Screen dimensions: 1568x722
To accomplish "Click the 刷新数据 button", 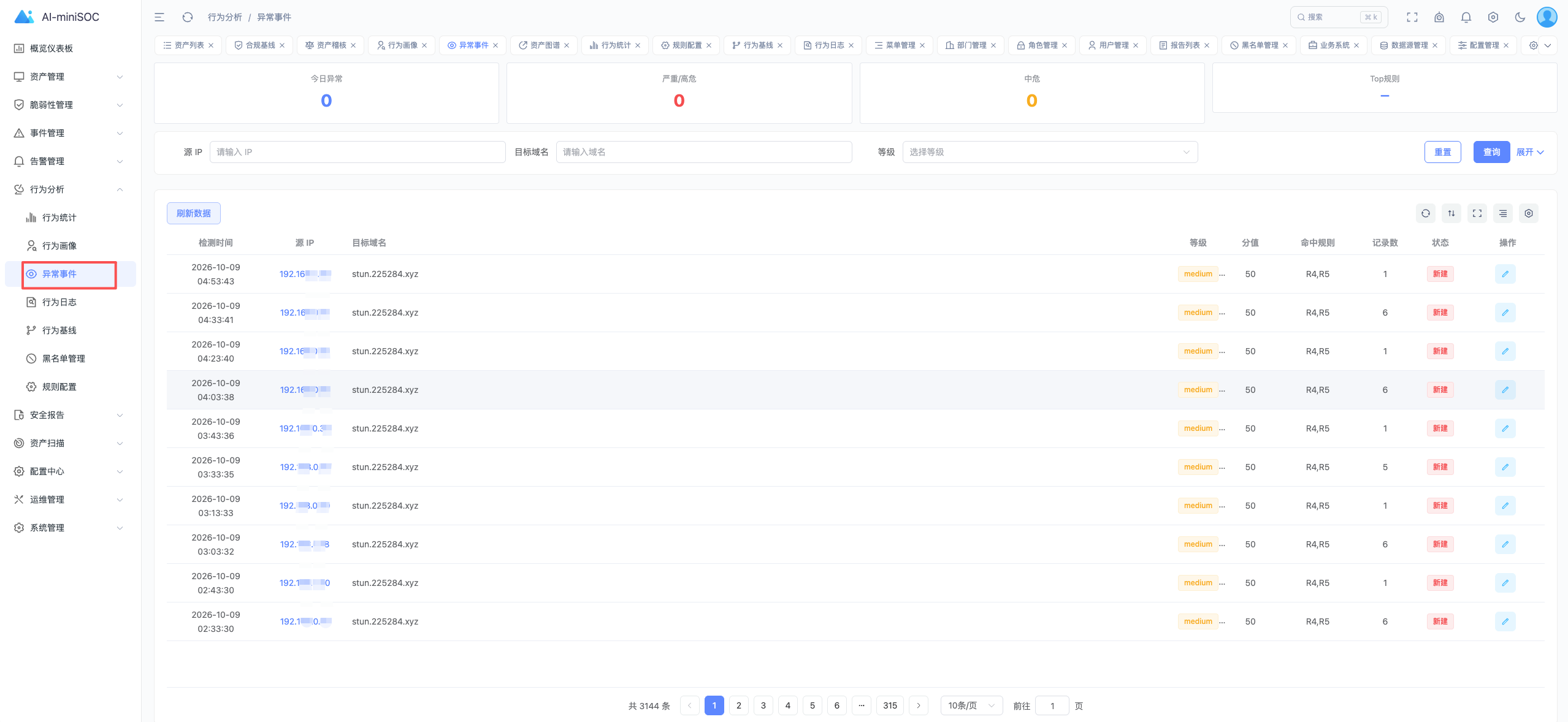I will pyautogui.click(x=194, y=213).
